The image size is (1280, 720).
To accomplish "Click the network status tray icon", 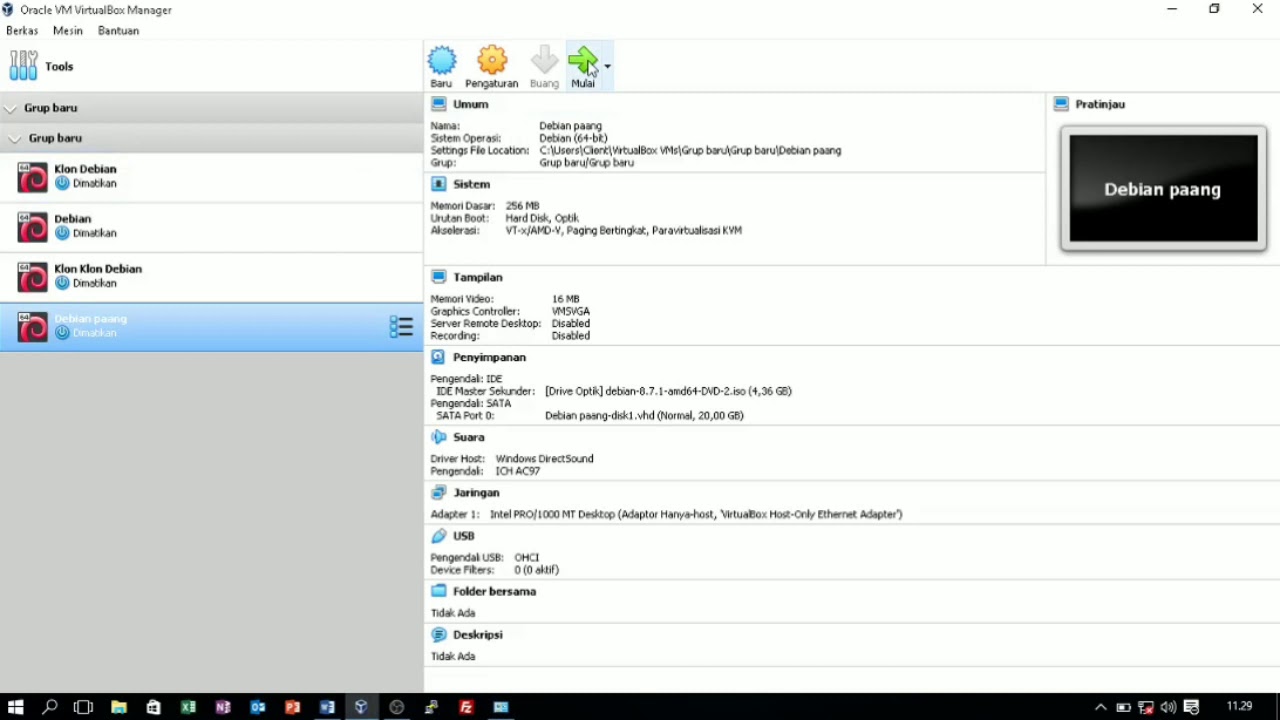I will (1146, 707).
